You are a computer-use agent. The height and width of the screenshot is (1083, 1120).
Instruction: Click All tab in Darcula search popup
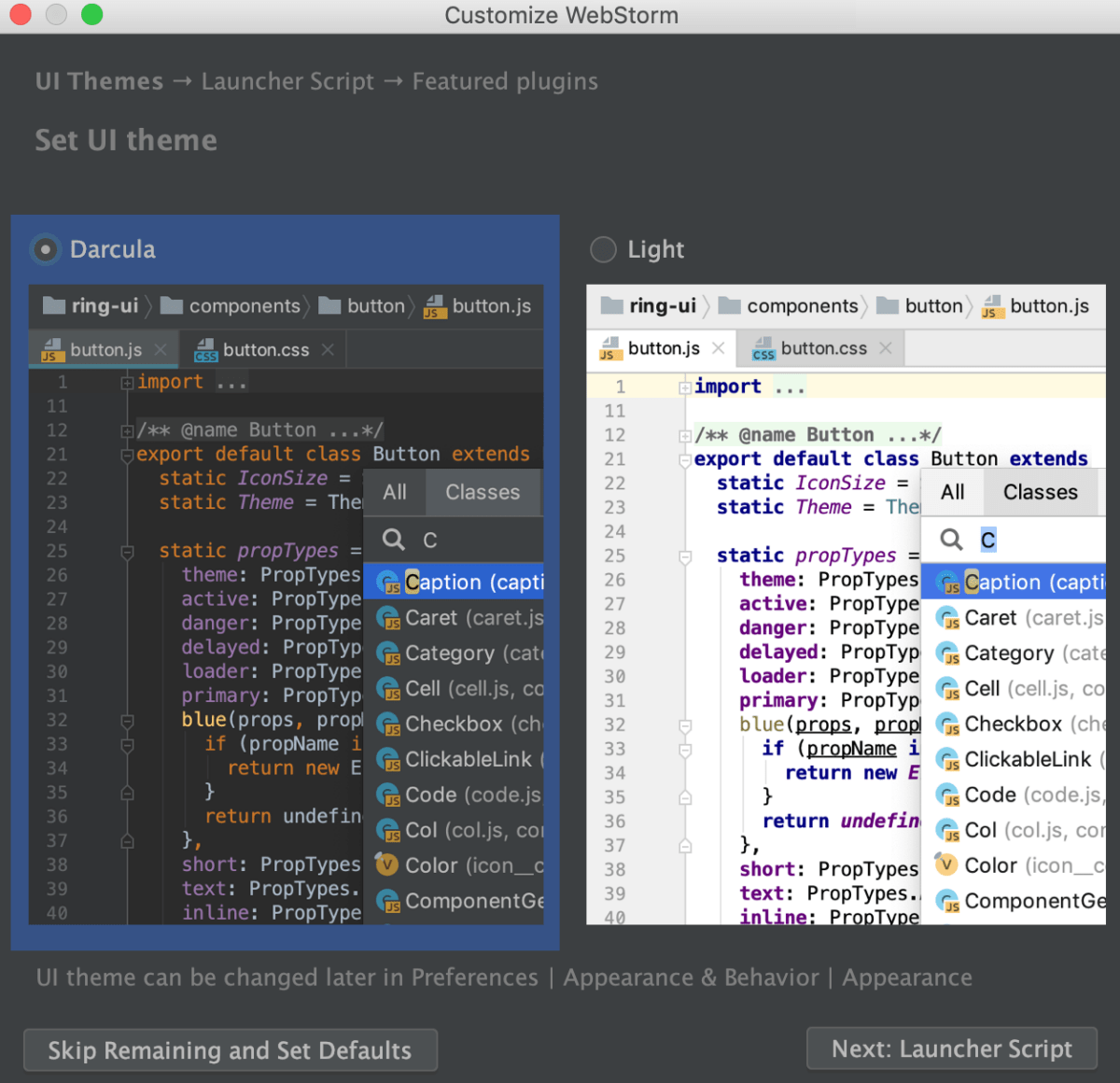(x=395, y=492)
